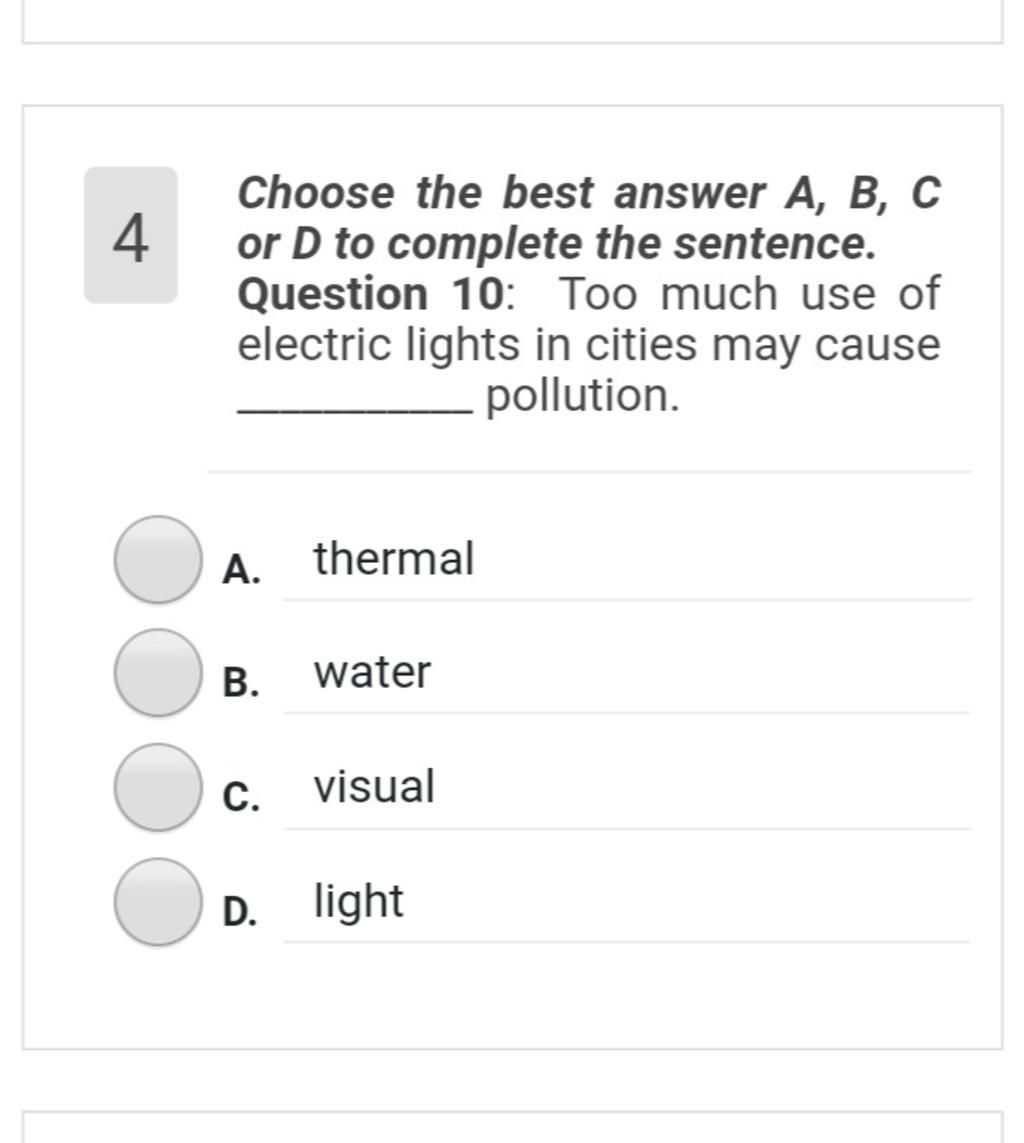1024x1143 pixels.
Task: Click the bold 'A.' option letter
Action: [241, 569]
